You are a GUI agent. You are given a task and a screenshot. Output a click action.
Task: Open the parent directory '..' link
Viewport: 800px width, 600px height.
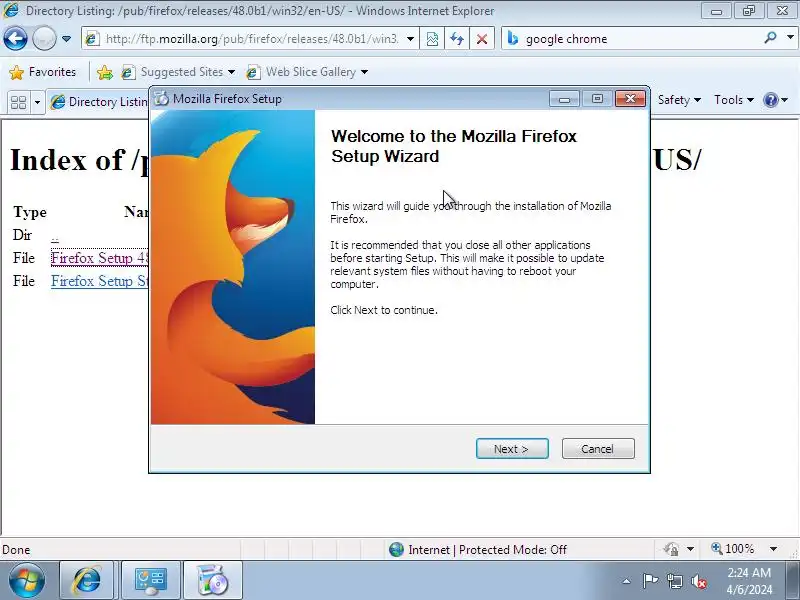point(55,237)
